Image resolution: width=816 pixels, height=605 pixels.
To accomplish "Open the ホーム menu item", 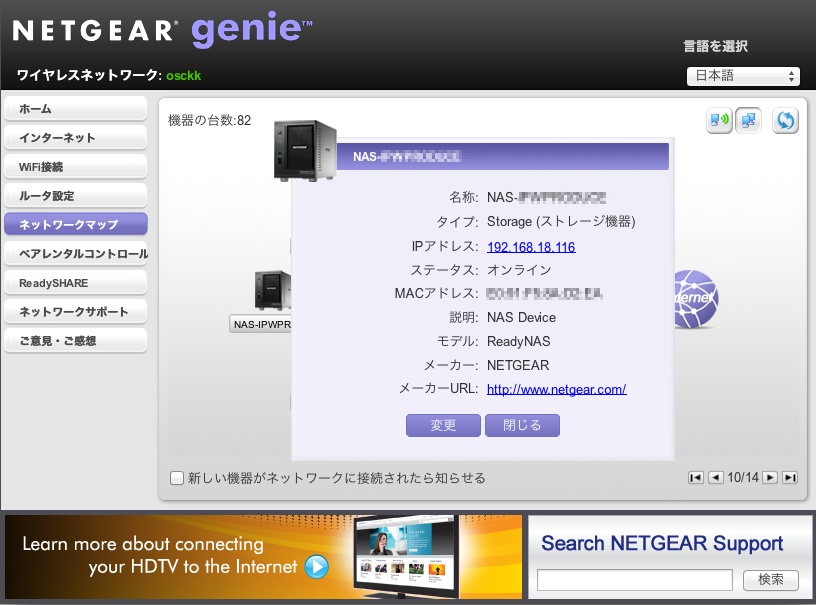I will click(75, 109).
